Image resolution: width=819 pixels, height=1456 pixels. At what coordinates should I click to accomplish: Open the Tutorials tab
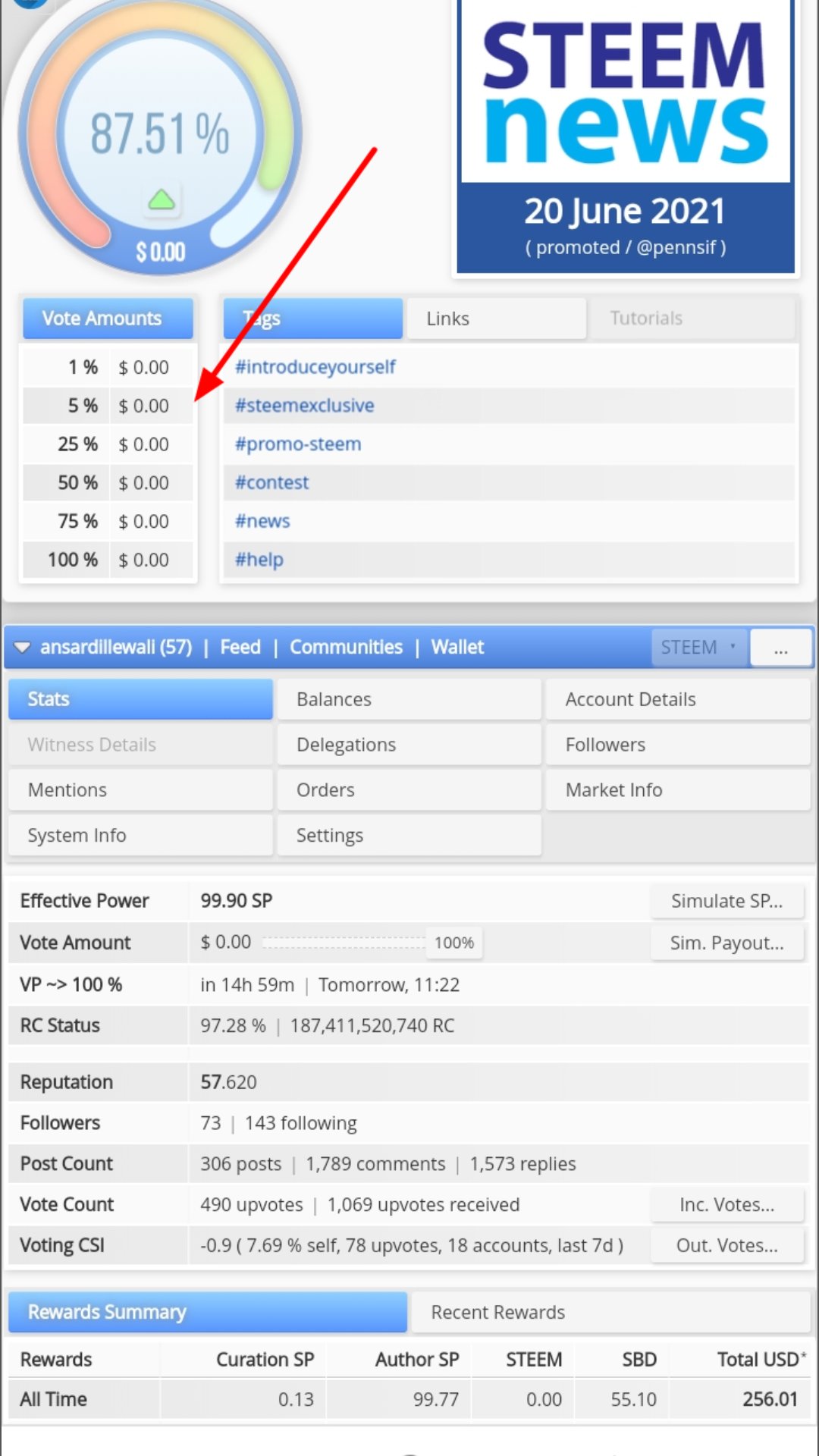[x=692, y=318]
